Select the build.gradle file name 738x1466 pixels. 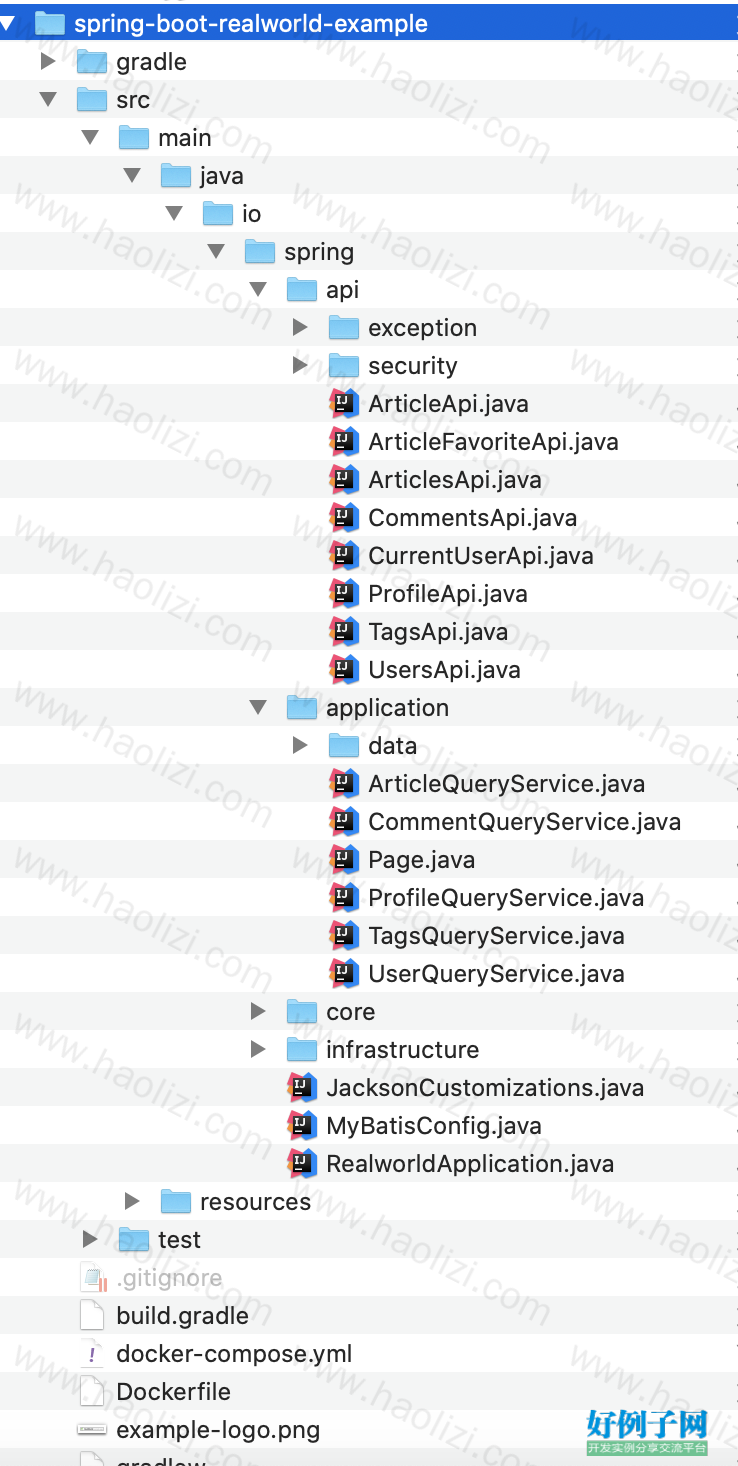183,1316
